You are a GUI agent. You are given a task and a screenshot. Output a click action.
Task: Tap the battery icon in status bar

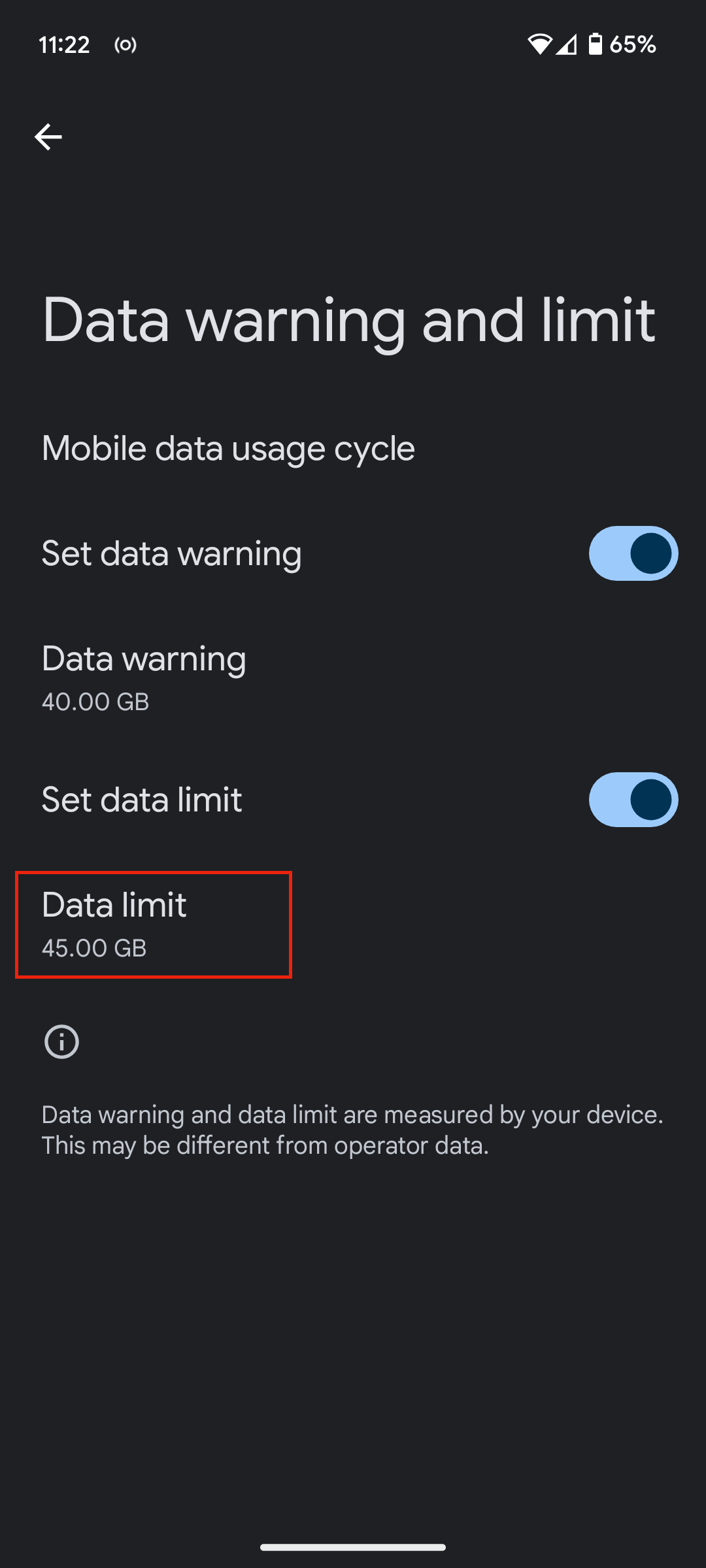point(595,44)
